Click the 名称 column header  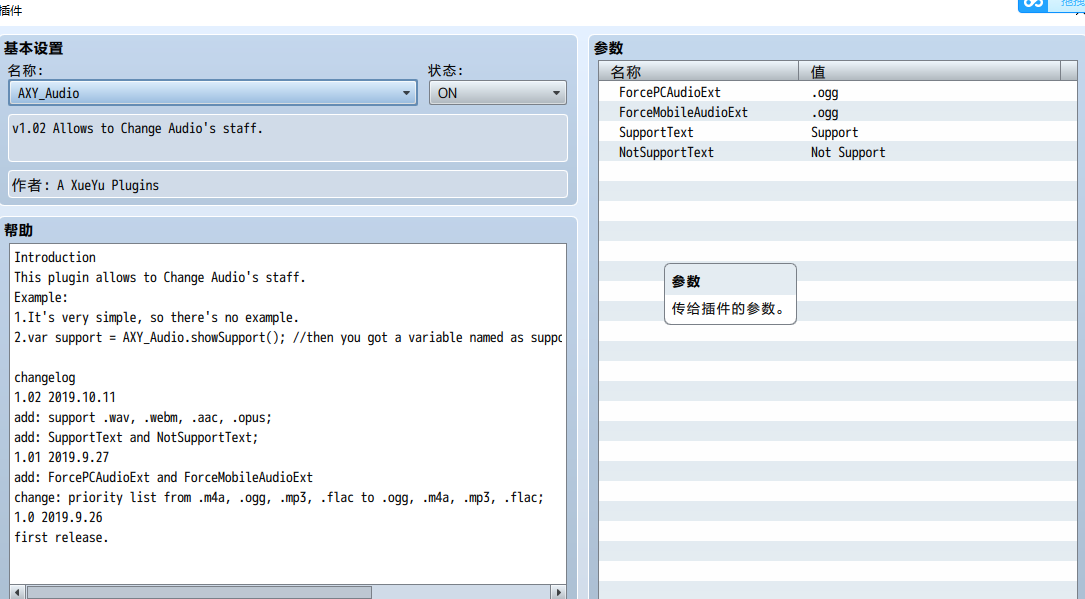point(699,71)
